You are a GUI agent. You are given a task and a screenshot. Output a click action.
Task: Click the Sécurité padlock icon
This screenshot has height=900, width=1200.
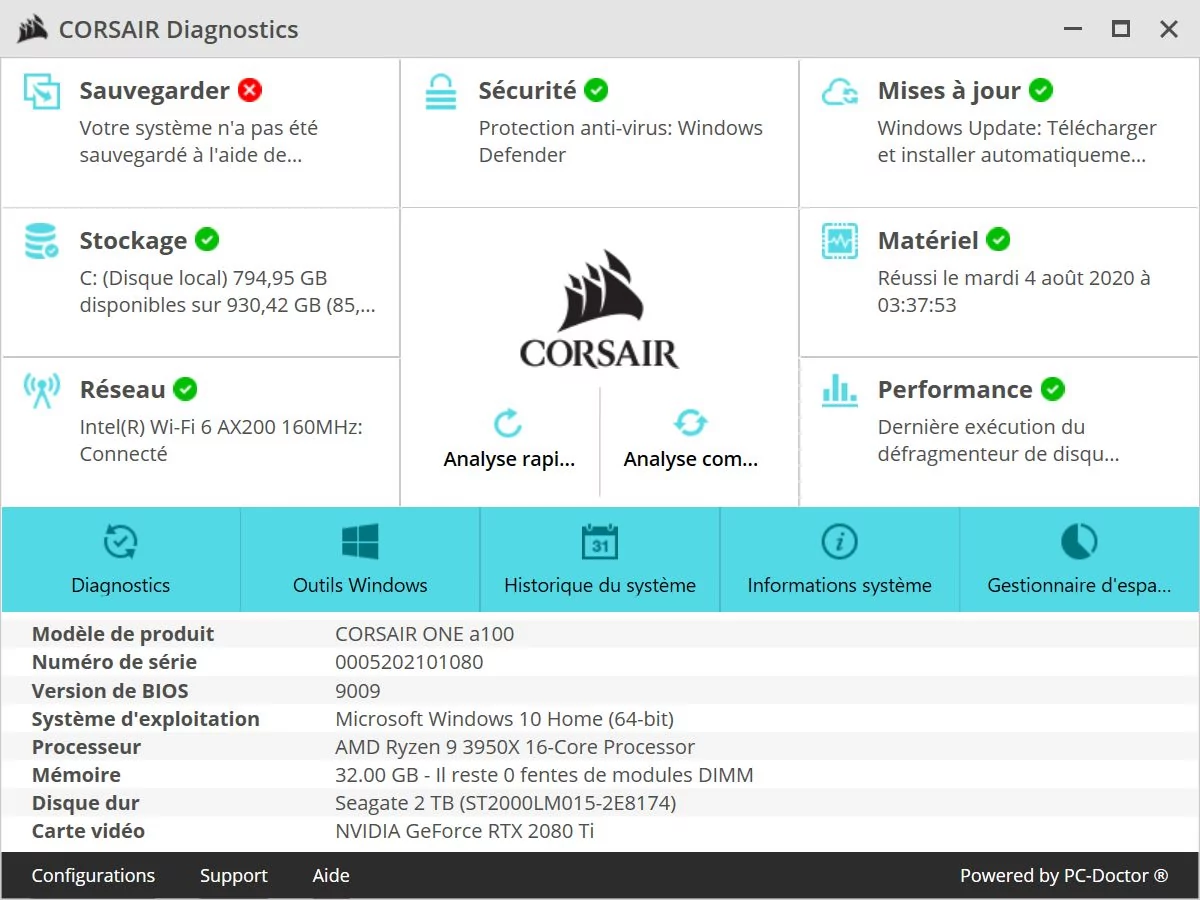click(x=441, y=91)
